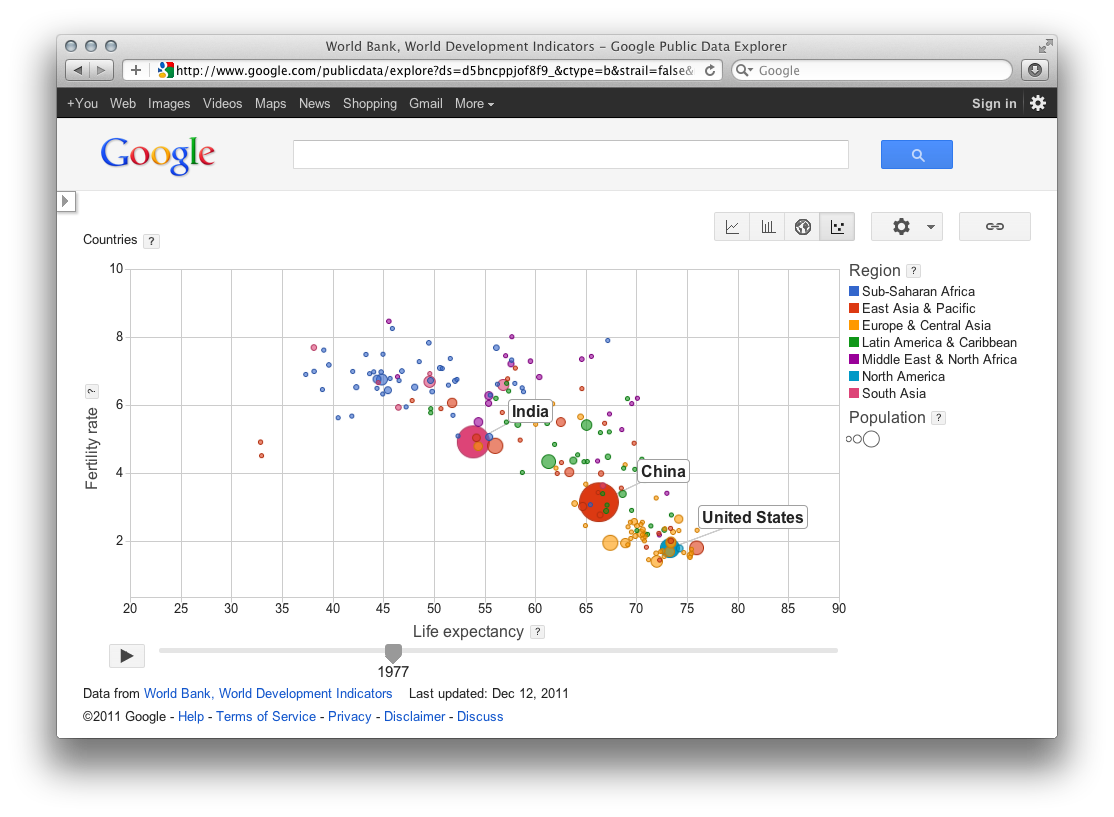The width and height of the screenshot is (1114, 817).
Task: Switch to Images in the navigation bar
Action: pos(169,103)
